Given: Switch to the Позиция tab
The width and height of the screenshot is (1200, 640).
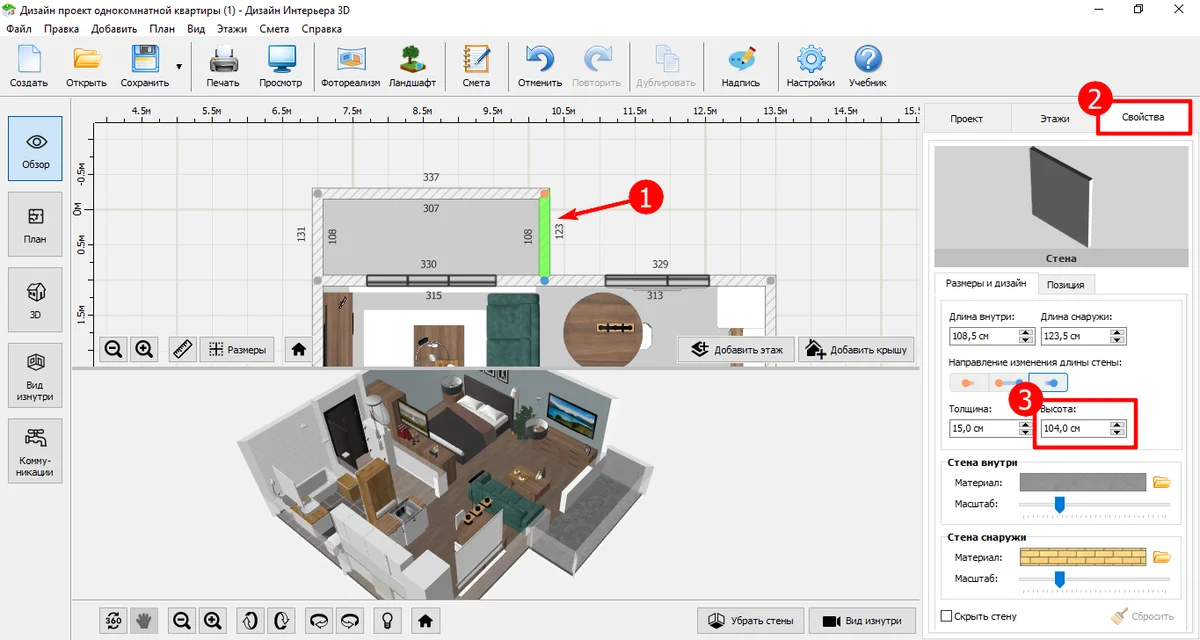Looking at the screenshot, I should pyautogui.click(x=1065, y=284).
